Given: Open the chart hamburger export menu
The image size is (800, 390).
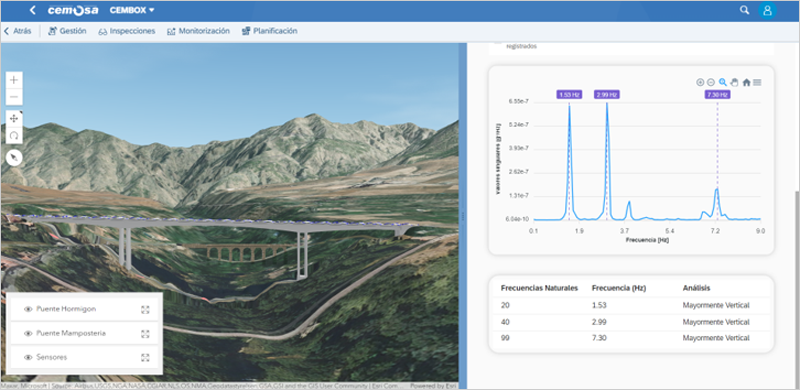Looking at the screenshot, I should coord(757,82).
